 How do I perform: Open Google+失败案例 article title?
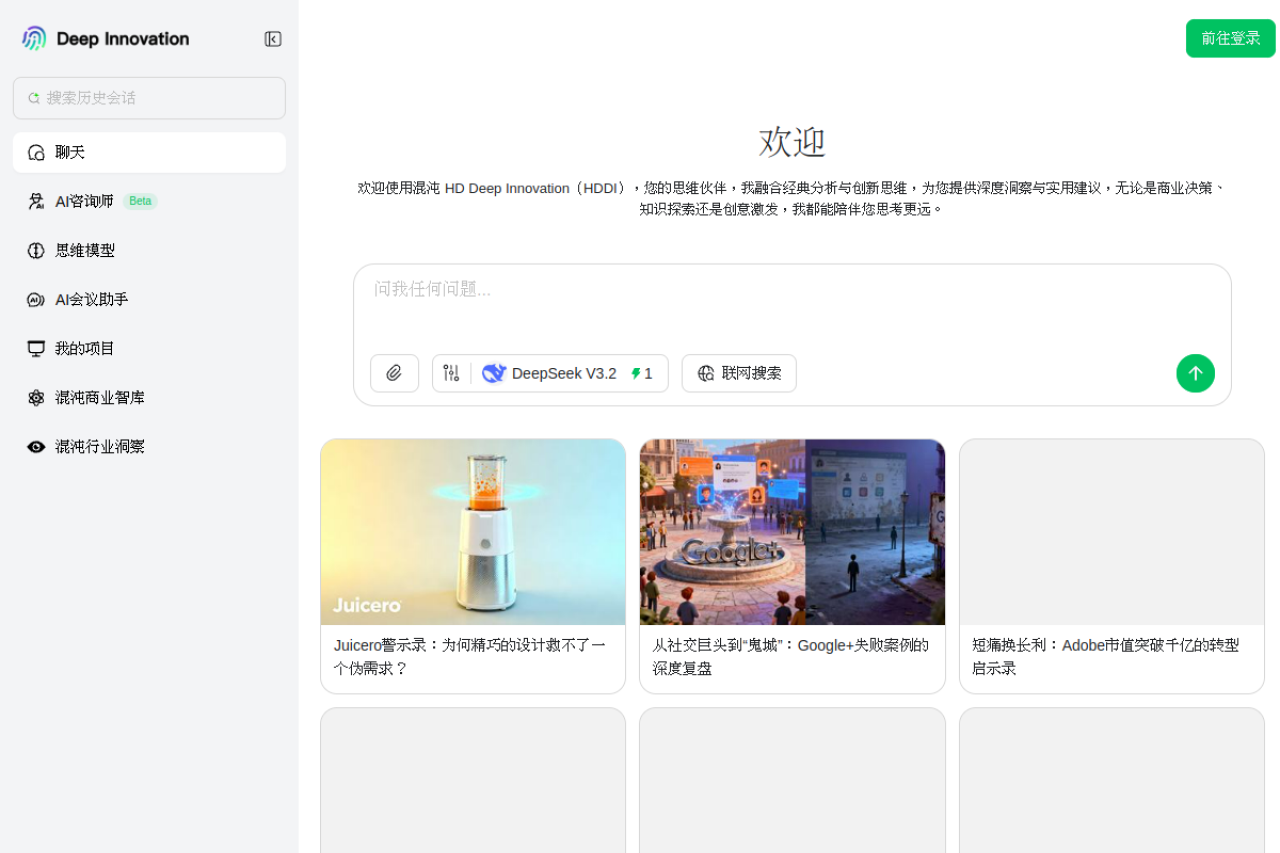(x=791, y=657)
